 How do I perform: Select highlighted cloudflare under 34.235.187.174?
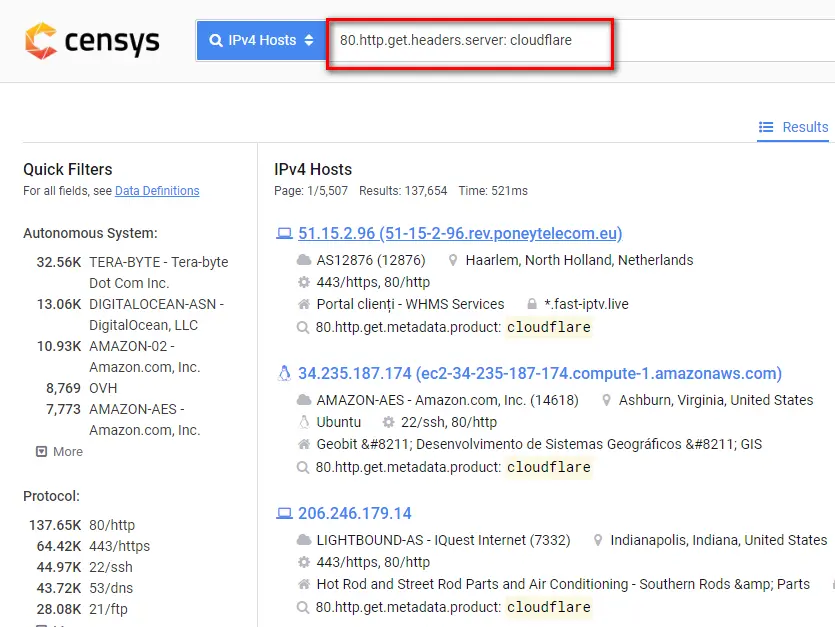549,467
